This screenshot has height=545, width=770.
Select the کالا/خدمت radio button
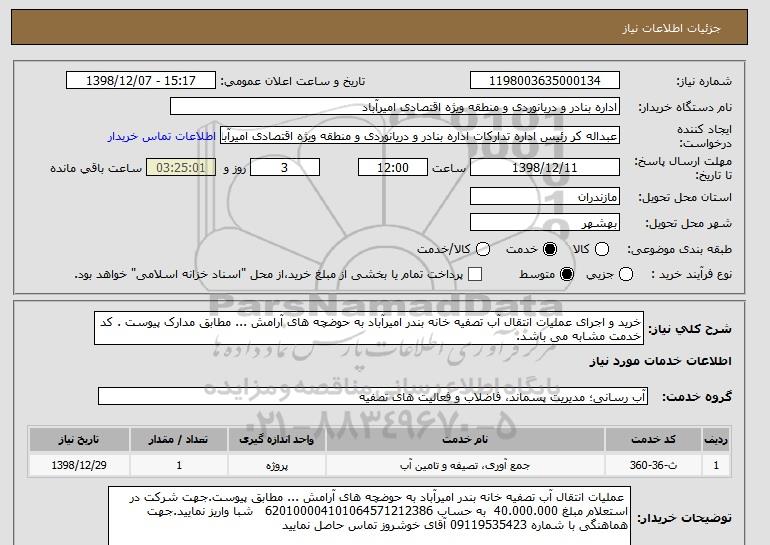tap(483, 249)
